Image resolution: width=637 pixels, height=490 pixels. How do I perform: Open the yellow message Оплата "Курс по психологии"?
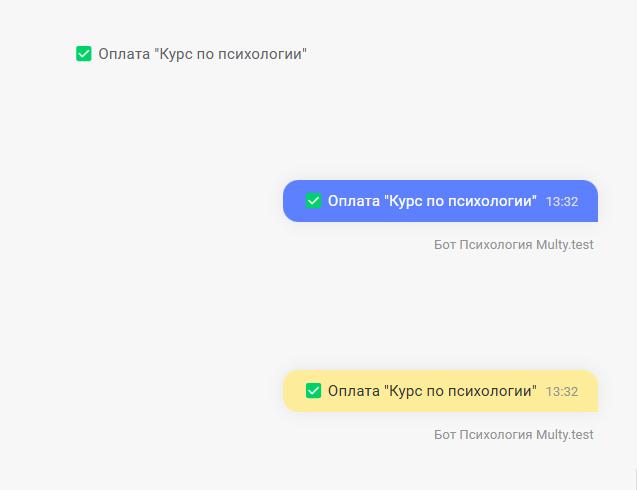pyautogui.click(x=432, y=391)
